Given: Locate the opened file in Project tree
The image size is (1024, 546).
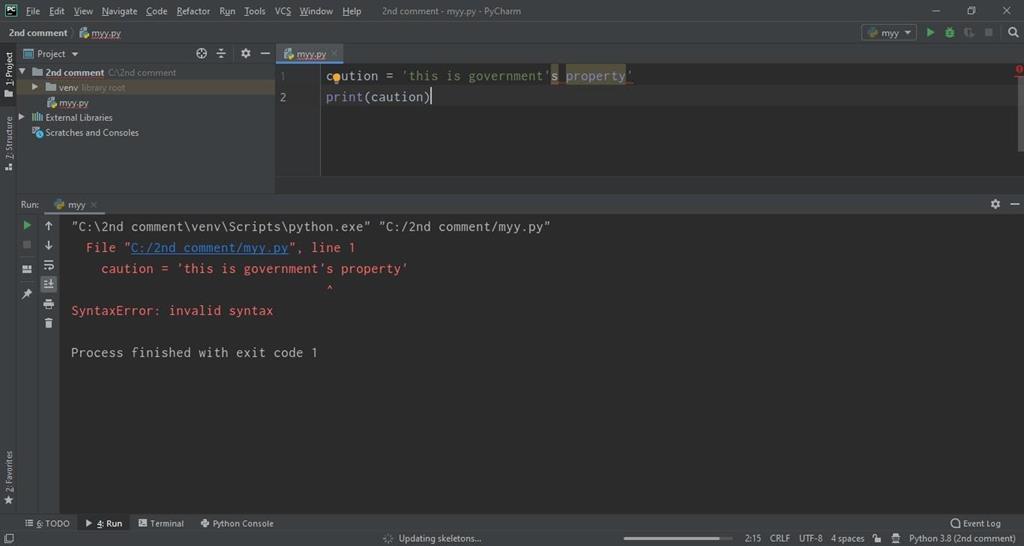Looking at the screenshot, I should pos(202,54).
